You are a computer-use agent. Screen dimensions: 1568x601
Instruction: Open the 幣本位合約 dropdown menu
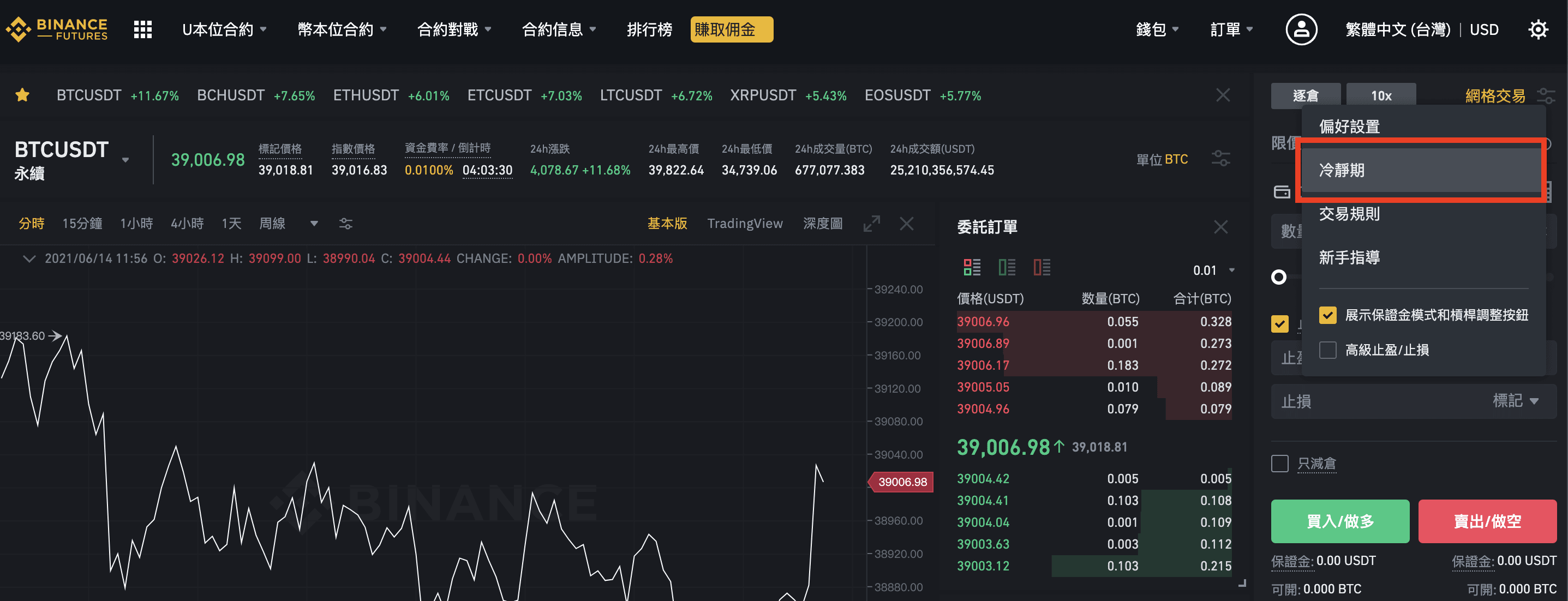click(x=342, y=29)
